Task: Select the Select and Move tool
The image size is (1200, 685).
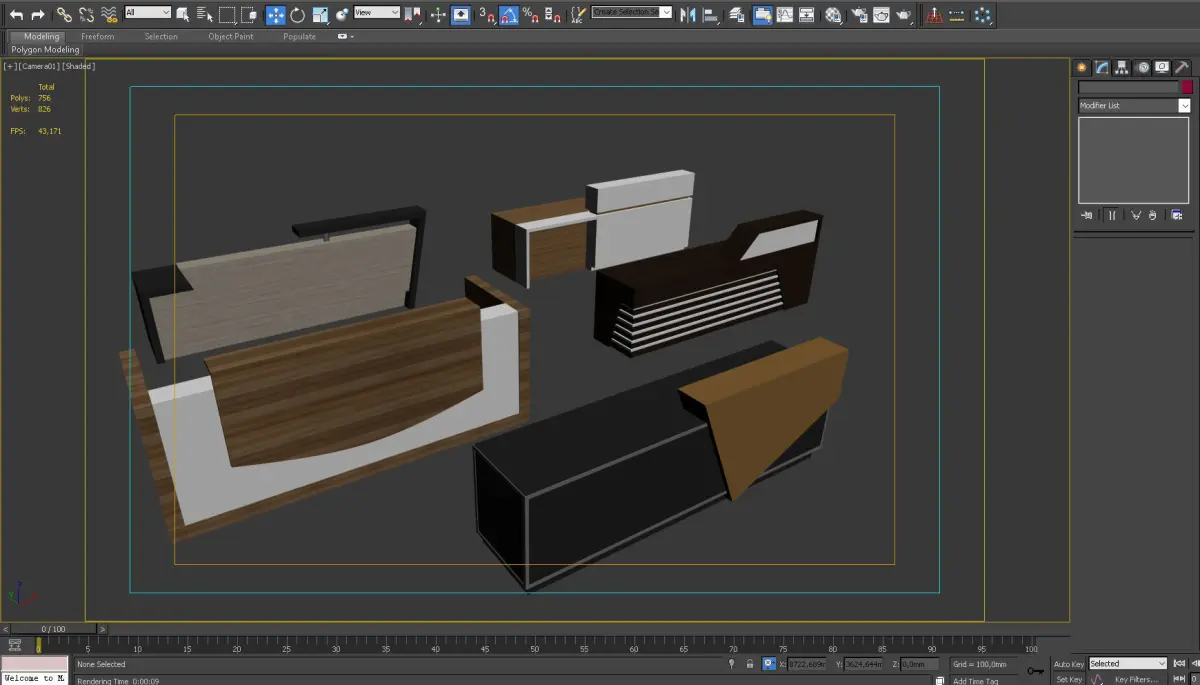Action: [x=275, y=15]
